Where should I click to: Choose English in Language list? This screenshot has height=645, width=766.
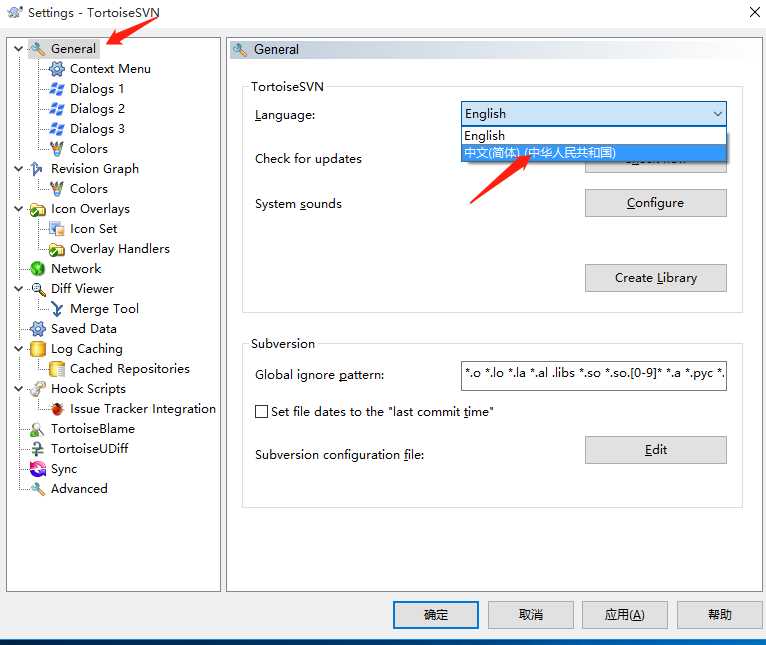coord(594,136)
